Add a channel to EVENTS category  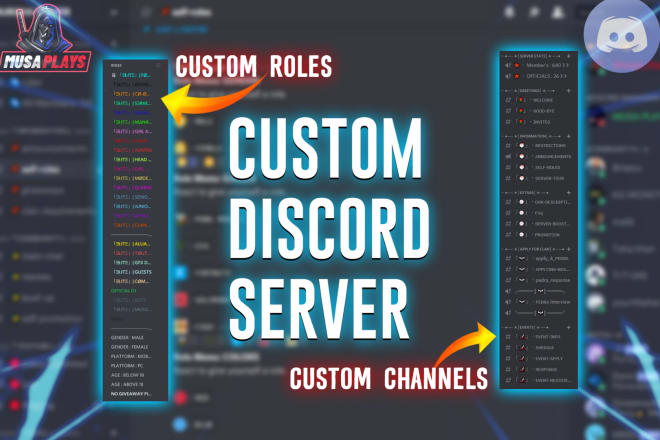[x=568, y=327]
